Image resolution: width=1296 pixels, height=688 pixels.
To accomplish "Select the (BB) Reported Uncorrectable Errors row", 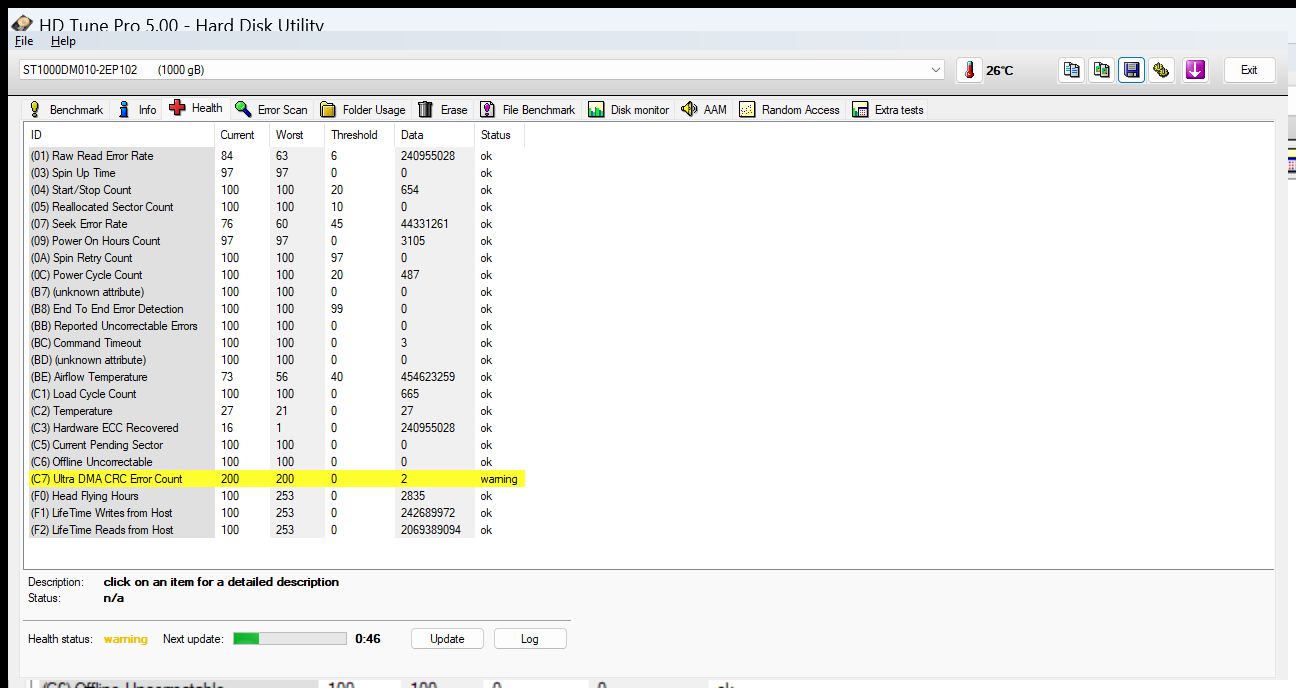I will pyautogui.click(x=275, y=326).
